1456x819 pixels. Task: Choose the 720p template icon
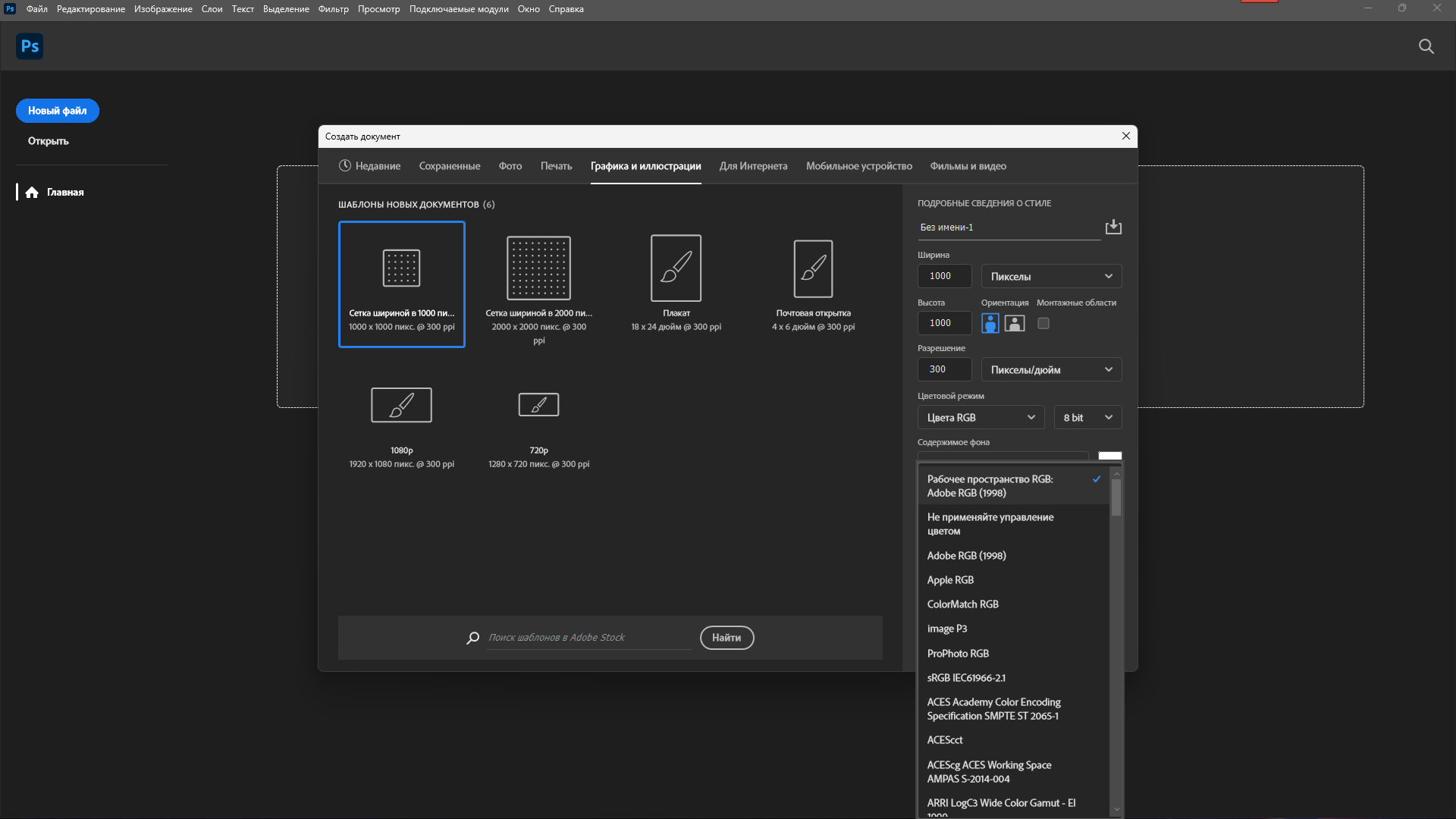click(x=538, y=404)
